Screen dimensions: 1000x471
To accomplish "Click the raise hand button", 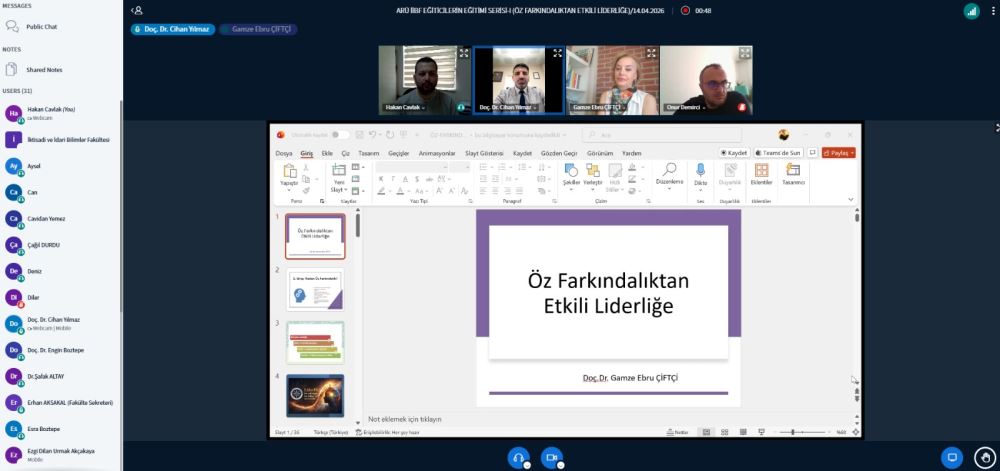I will point(984,457).
